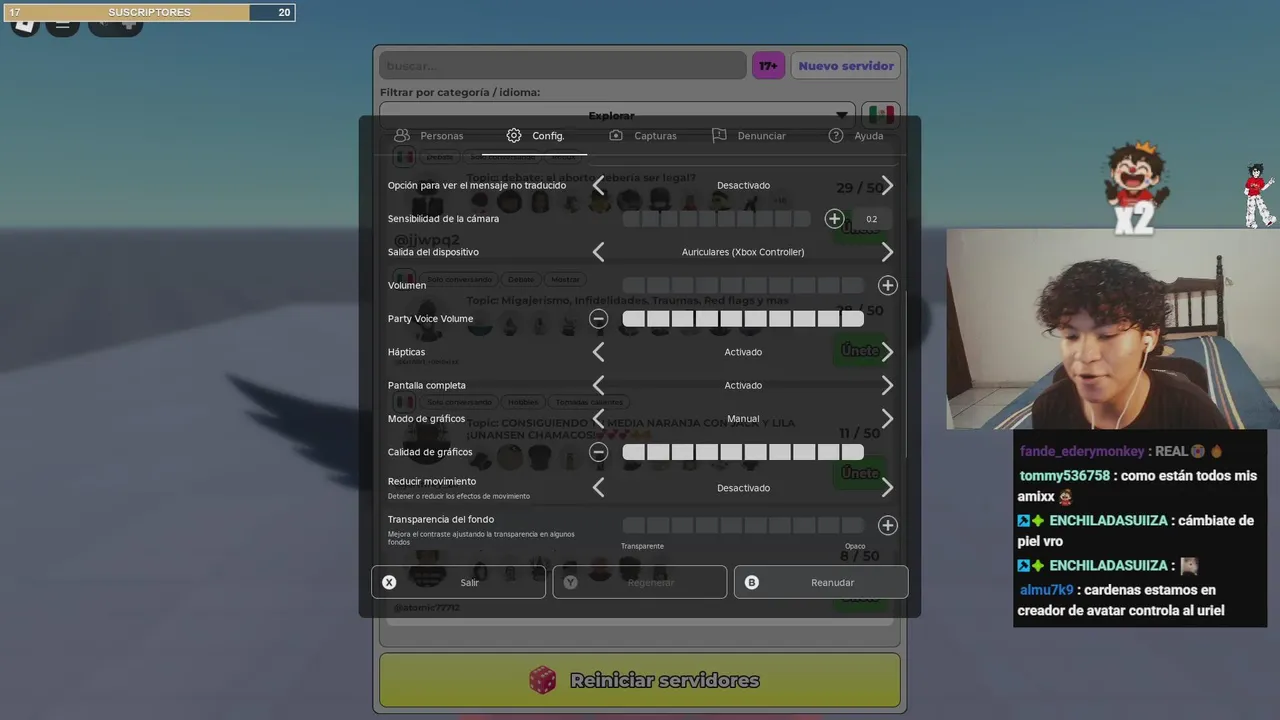
Task: Click the buscar search field
Action: pos(563,66)
